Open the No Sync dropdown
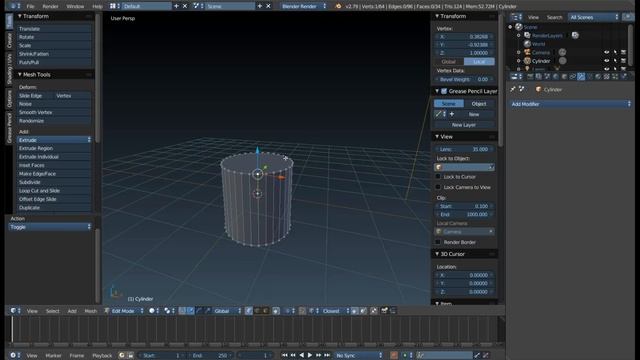Image resolution: width=640 pixels, height=360 pixels. coord(359,355)
